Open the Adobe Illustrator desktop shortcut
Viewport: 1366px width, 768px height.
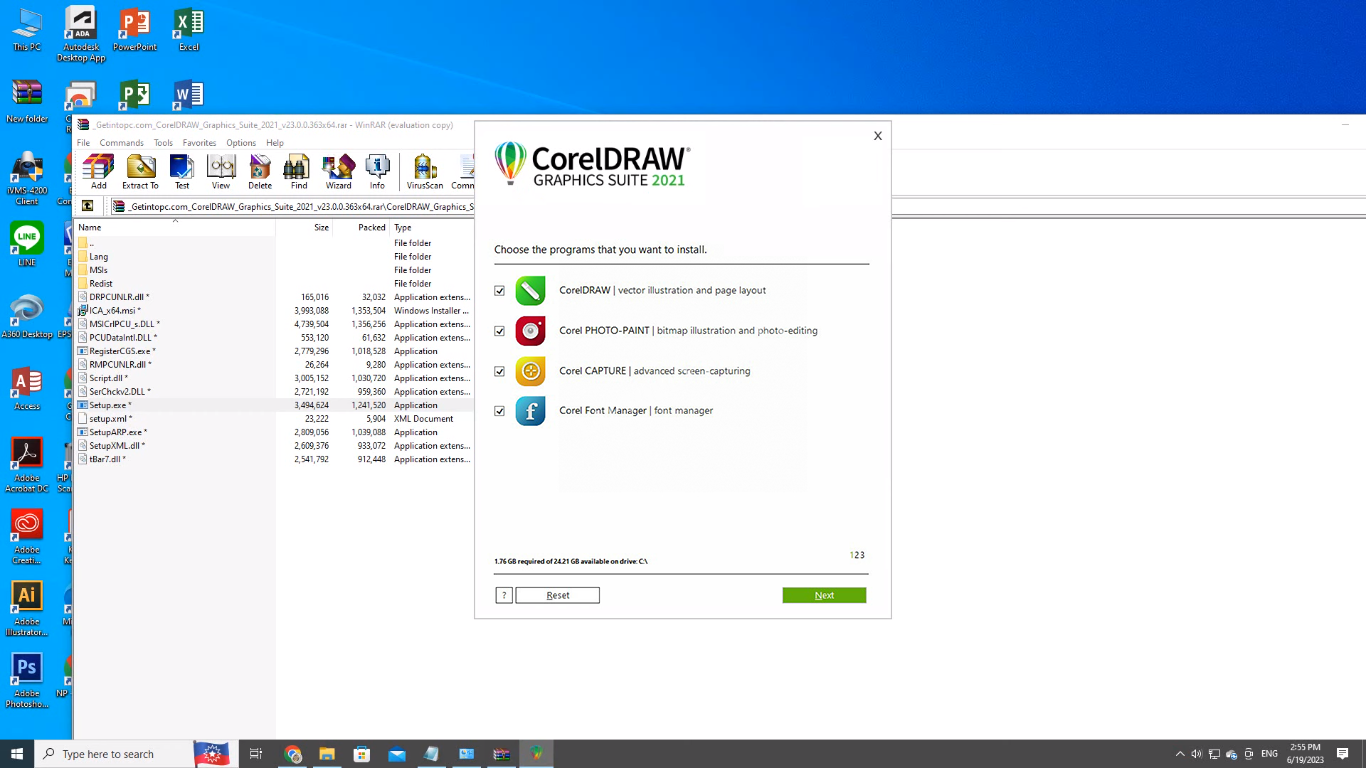pyautogui.click(x=27, y=608)
